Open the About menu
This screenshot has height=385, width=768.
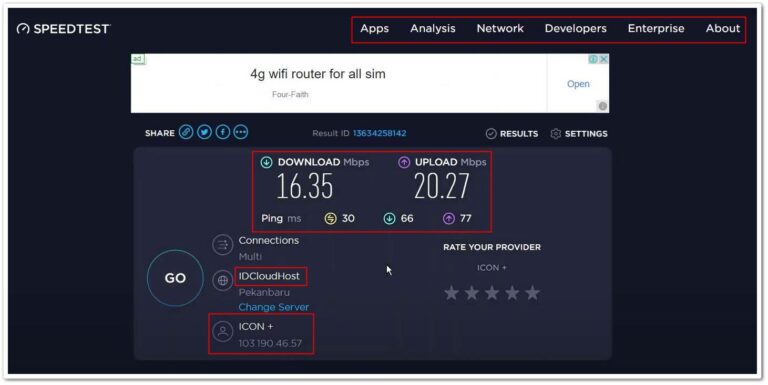tap(723, 28)
